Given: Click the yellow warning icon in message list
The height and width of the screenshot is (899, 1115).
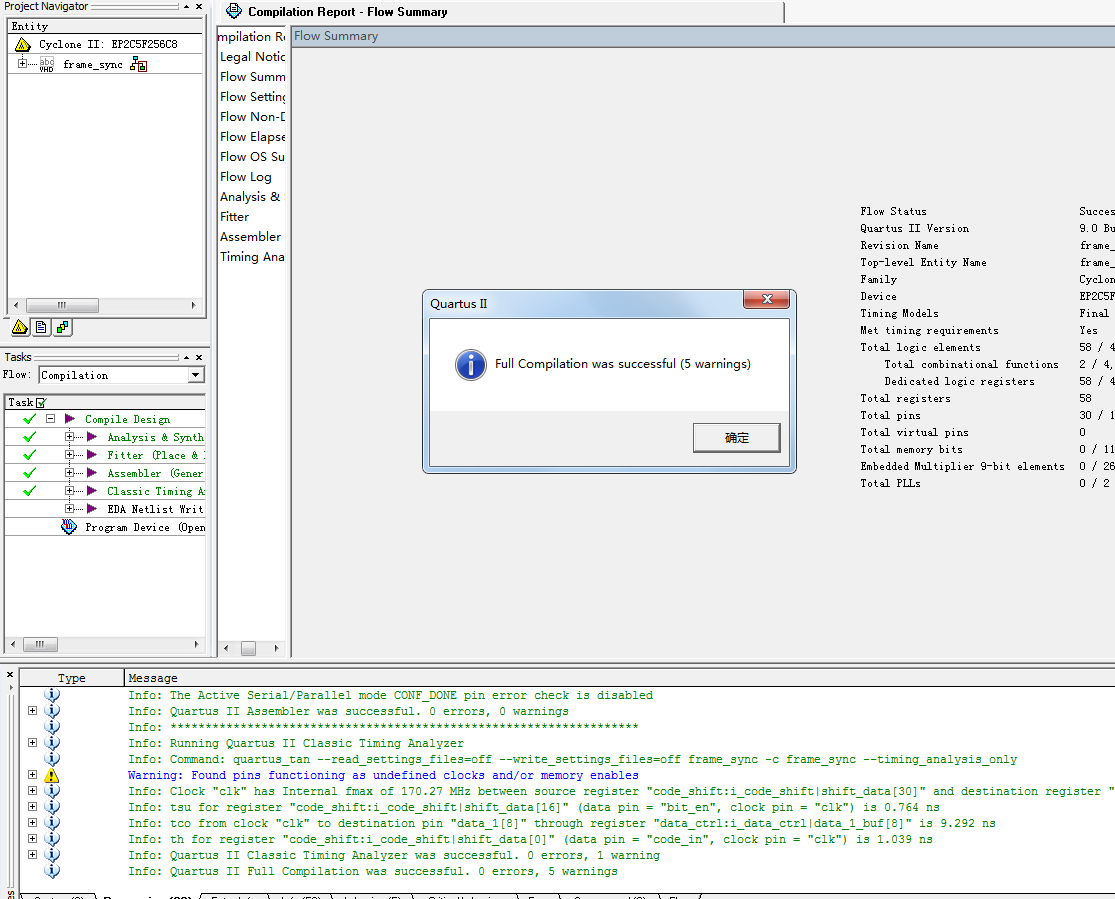Looking at the screenshot, I should [52, 775].
